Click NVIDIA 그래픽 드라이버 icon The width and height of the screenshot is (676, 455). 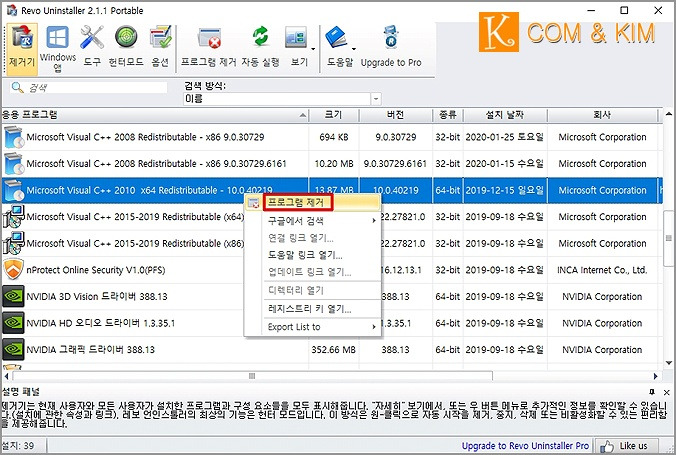point(13,350)
